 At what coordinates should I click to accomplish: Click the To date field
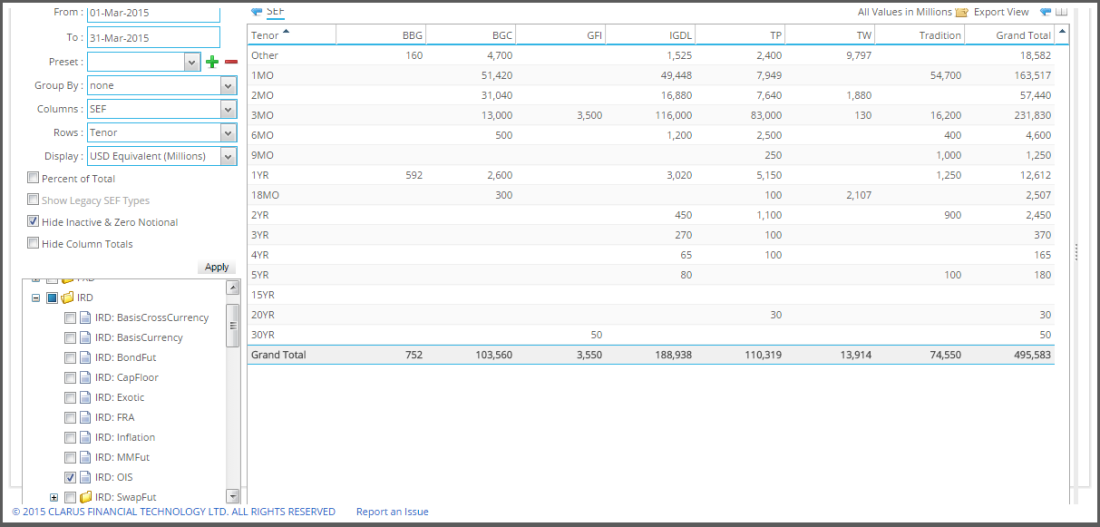tap(153, 38)
